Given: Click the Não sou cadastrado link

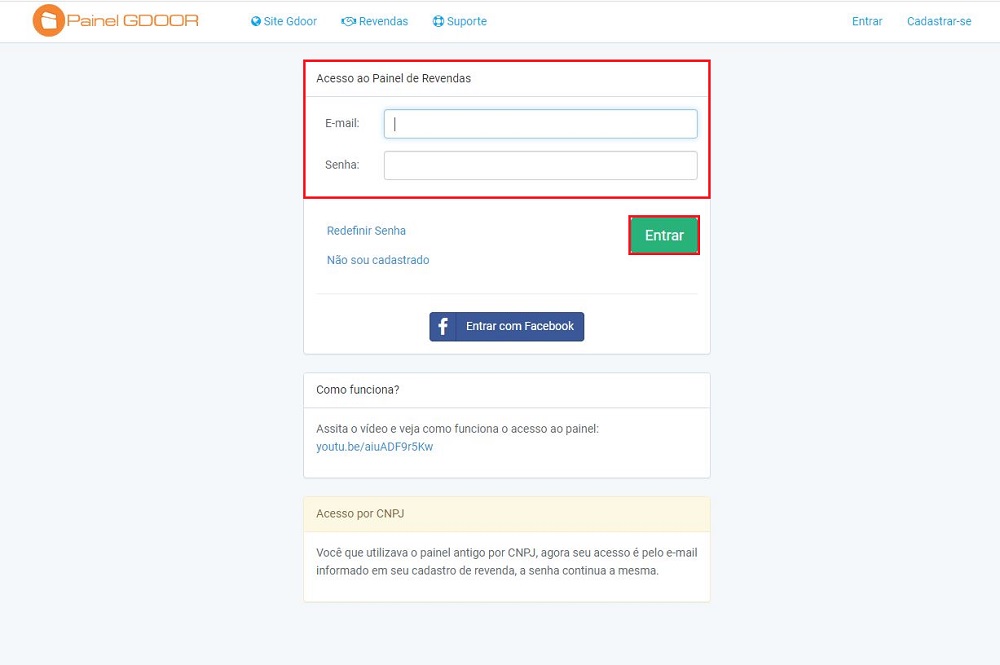Looking at the screenshot, I should 378,260.
